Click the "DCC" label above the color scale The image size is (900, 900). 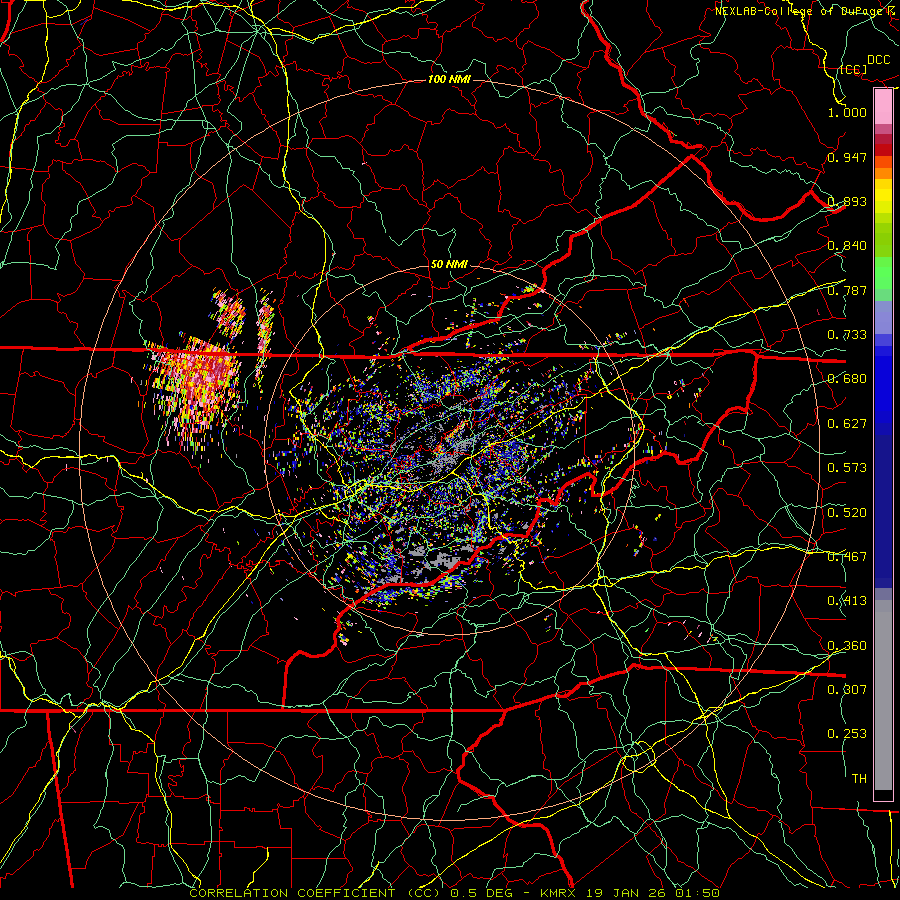pyautogui.click(x=878, y=60)
